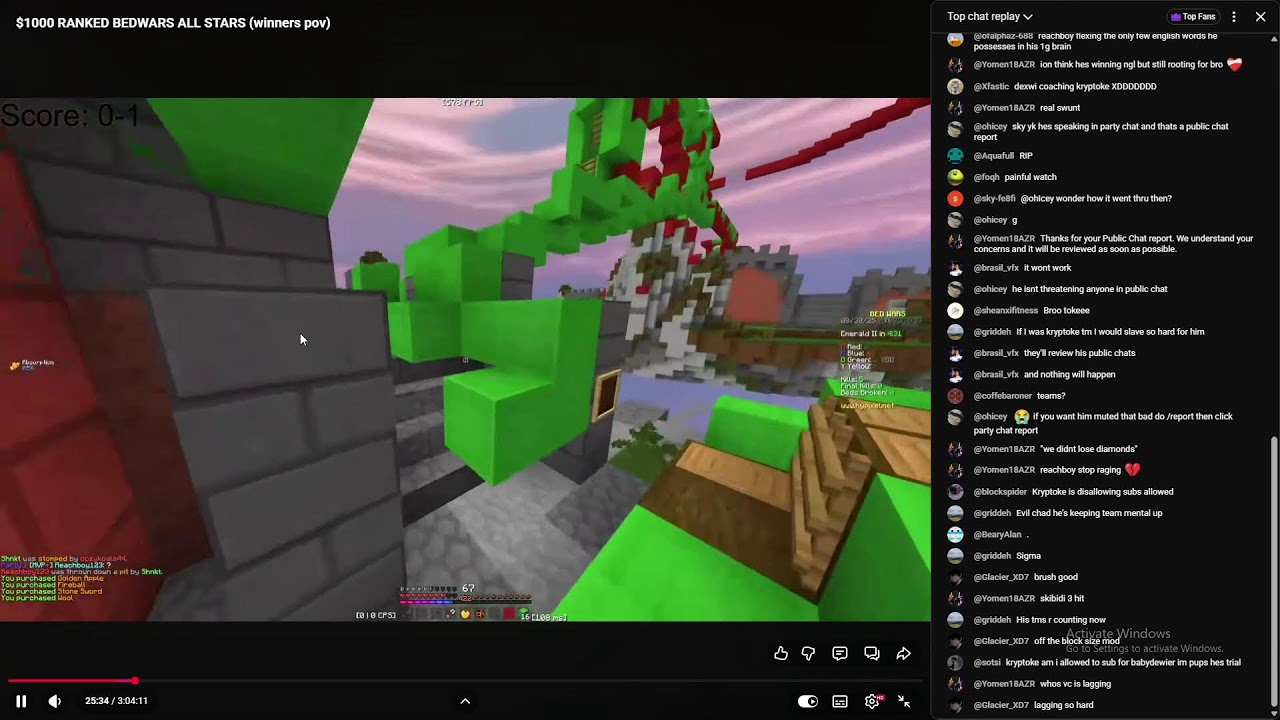Open the player settings gear
Screen dimensions: 1280x720
click(872, 701)
